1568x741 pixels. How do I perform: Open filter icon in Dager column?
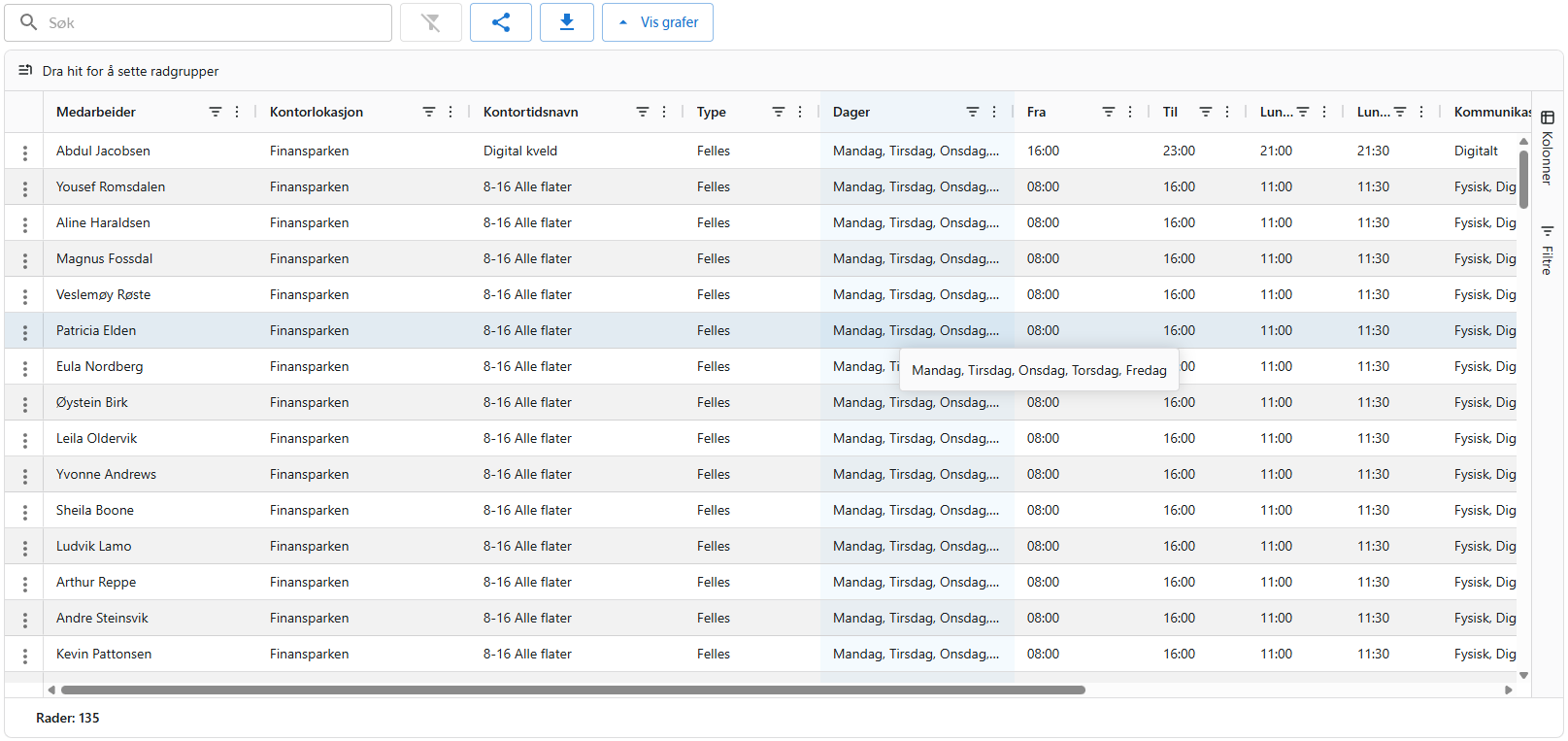click(973, 112)
